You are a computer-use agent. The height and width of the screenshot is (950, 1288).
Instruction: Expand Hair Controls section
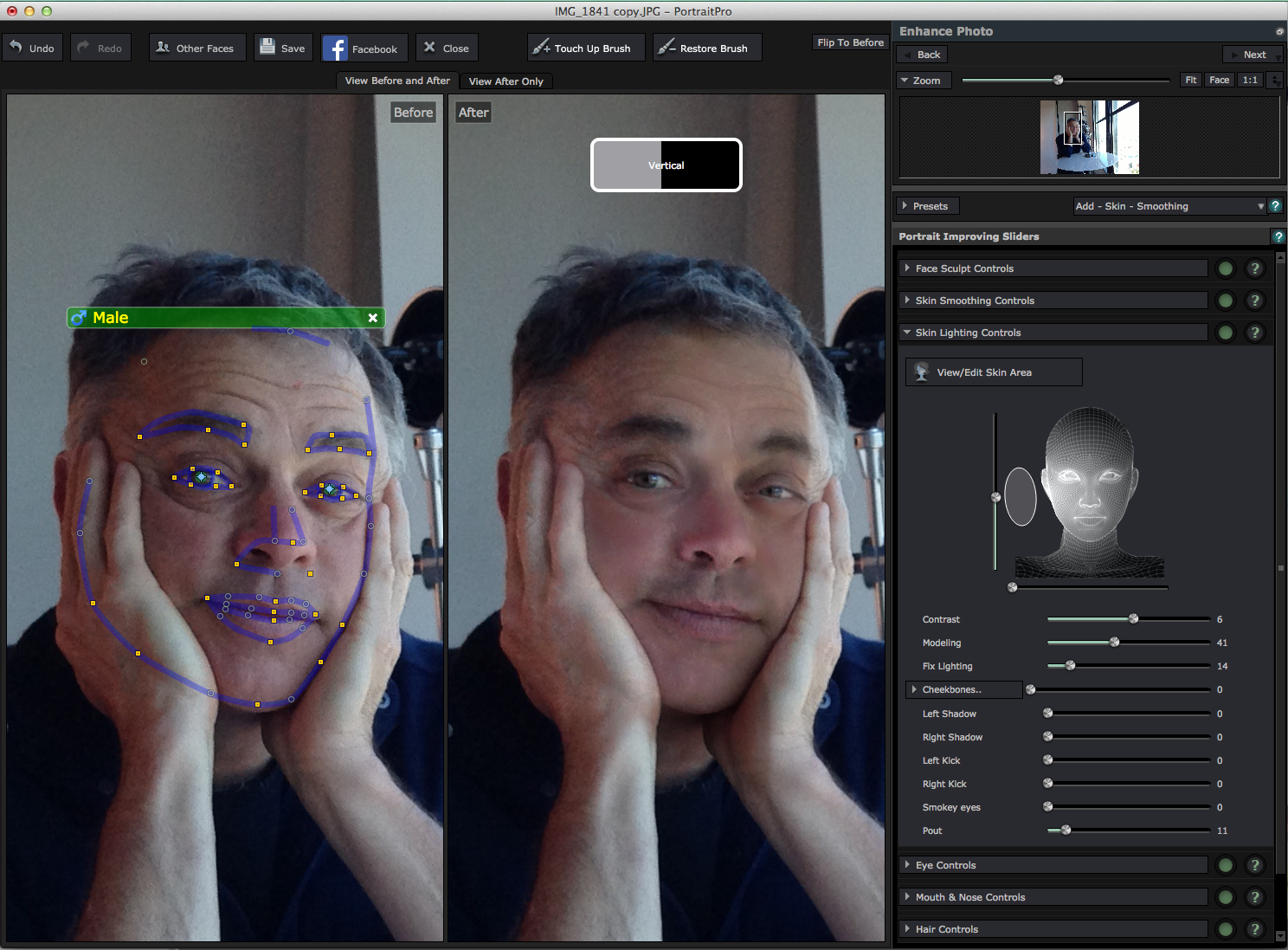[1053, 929]
